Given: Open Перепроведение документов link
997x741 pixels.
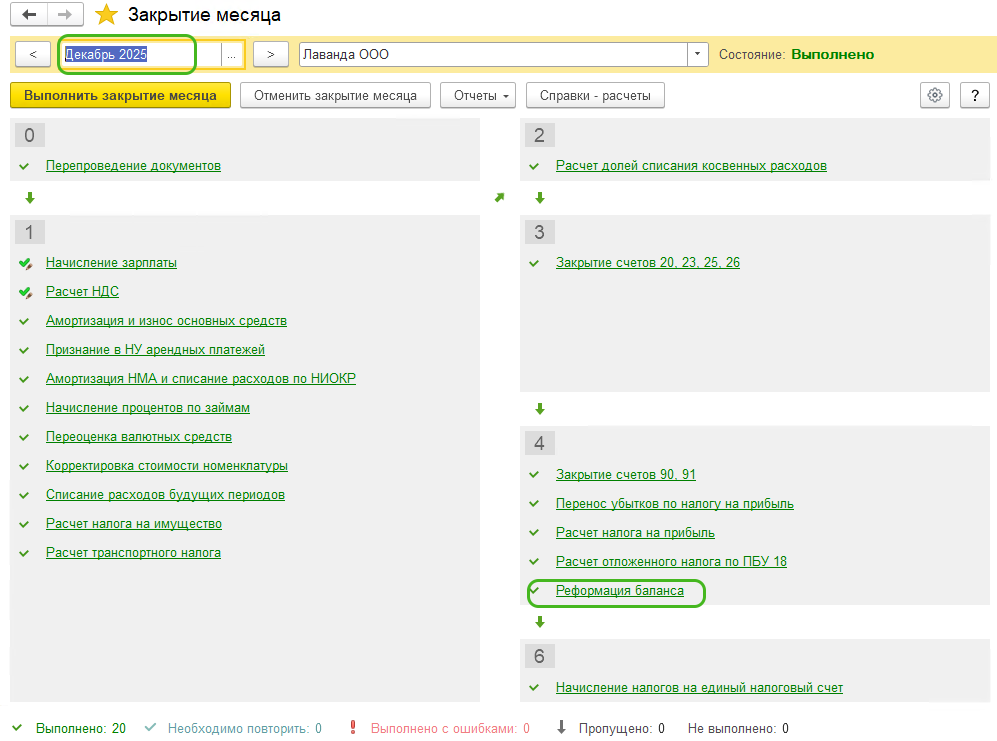Looking at the screenshot, I should click(133, 166).
